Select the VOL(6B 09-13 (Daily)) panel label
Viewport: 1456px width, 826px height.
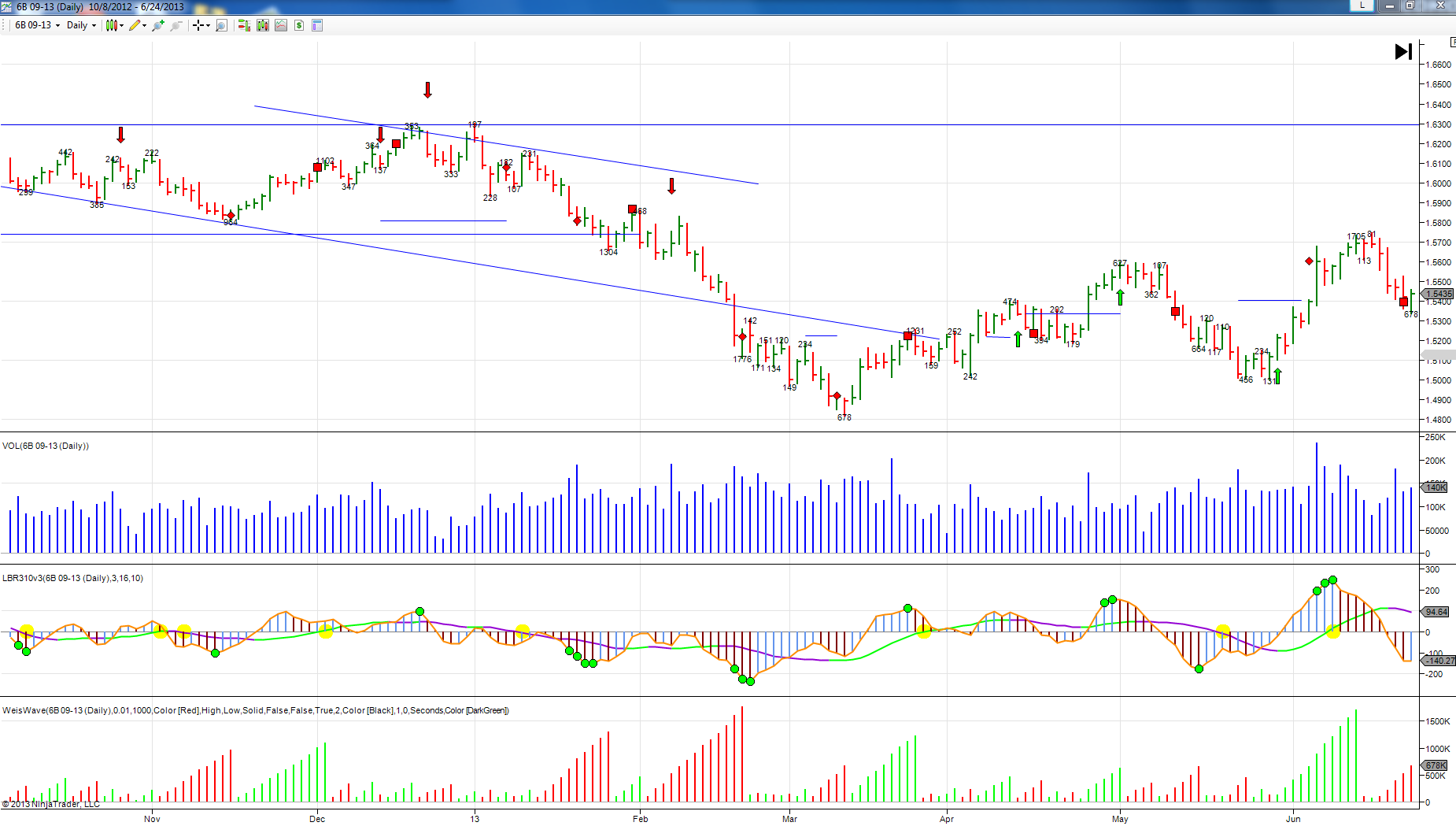pyautogui.click(x=46, y=446)
